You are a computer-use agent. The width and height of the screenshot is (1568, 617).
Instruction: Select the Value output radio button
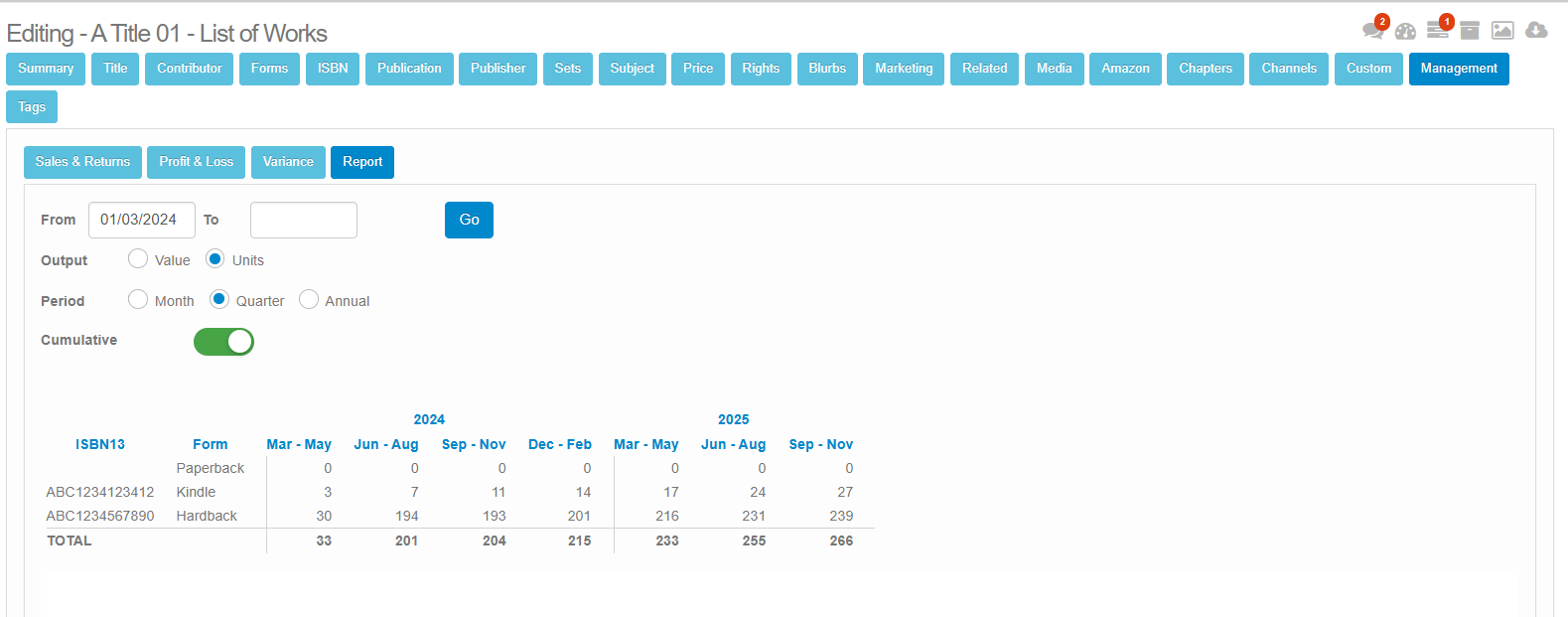point(138,259)
